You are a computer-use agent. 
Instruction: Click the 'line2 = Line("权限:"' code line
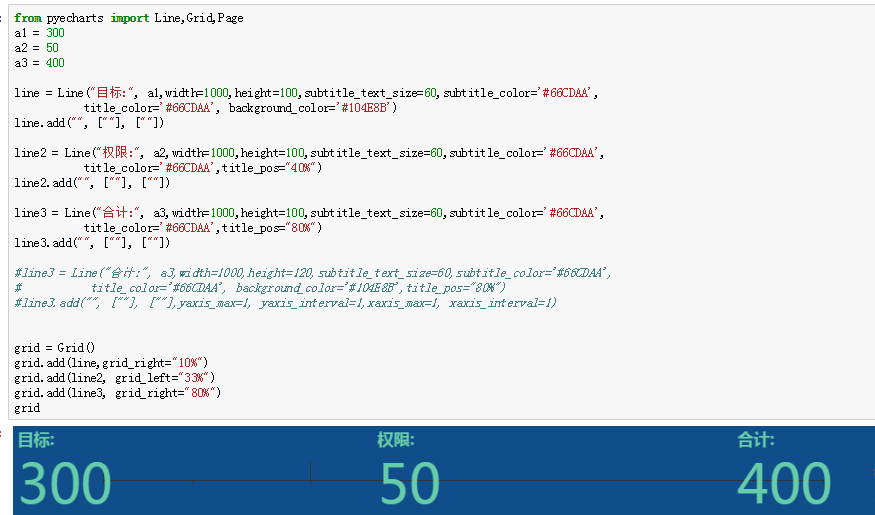coord(309,153)
